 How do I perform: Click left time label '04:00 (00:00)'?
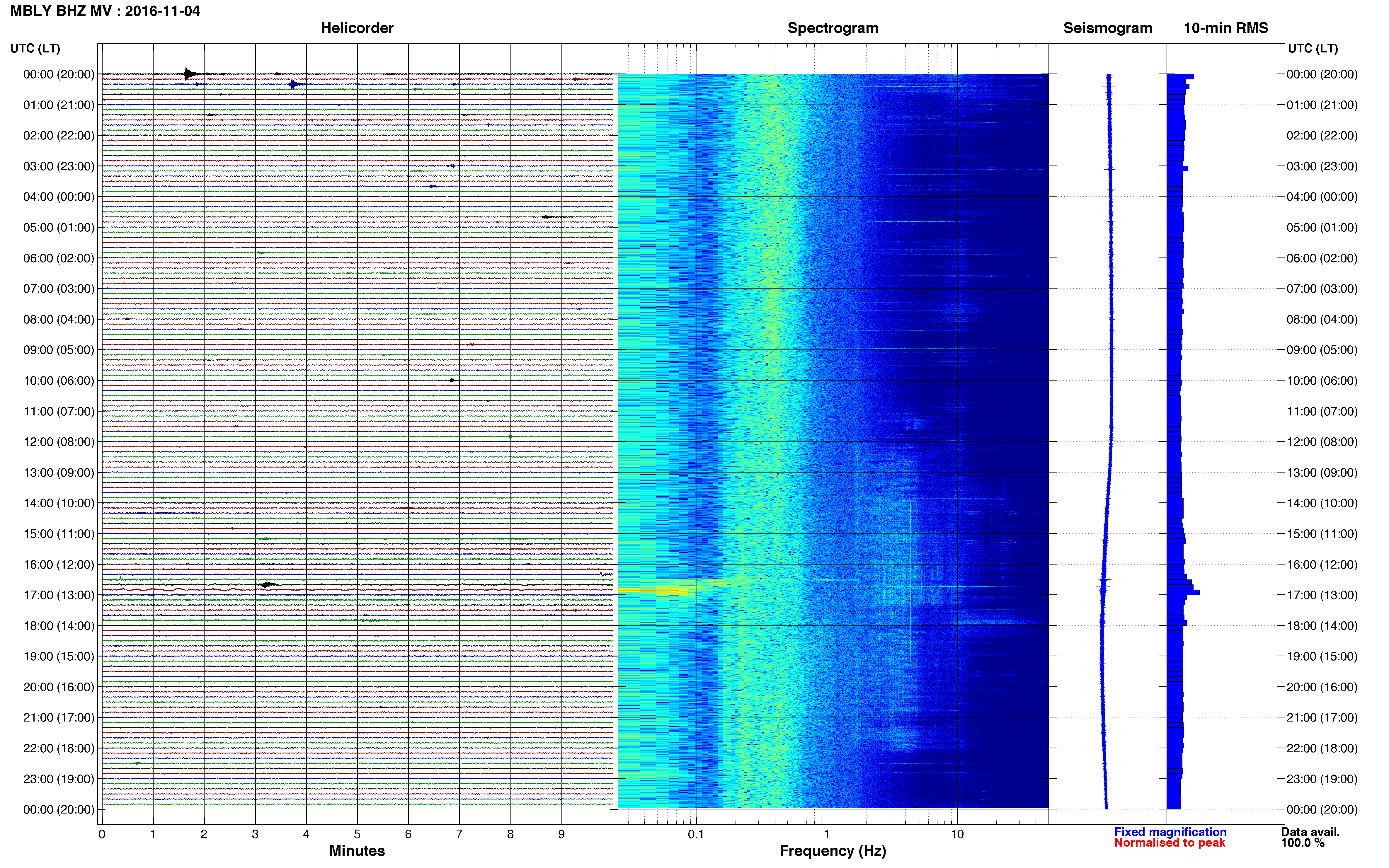pos(59,197)
